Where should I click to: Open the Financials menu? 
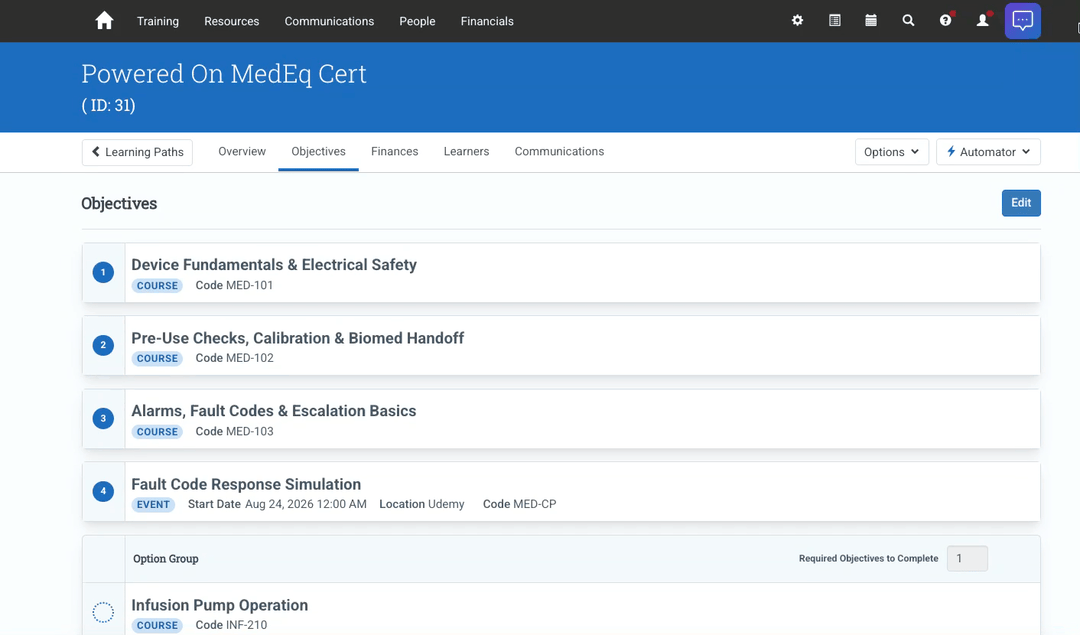[x=487, y=21]
